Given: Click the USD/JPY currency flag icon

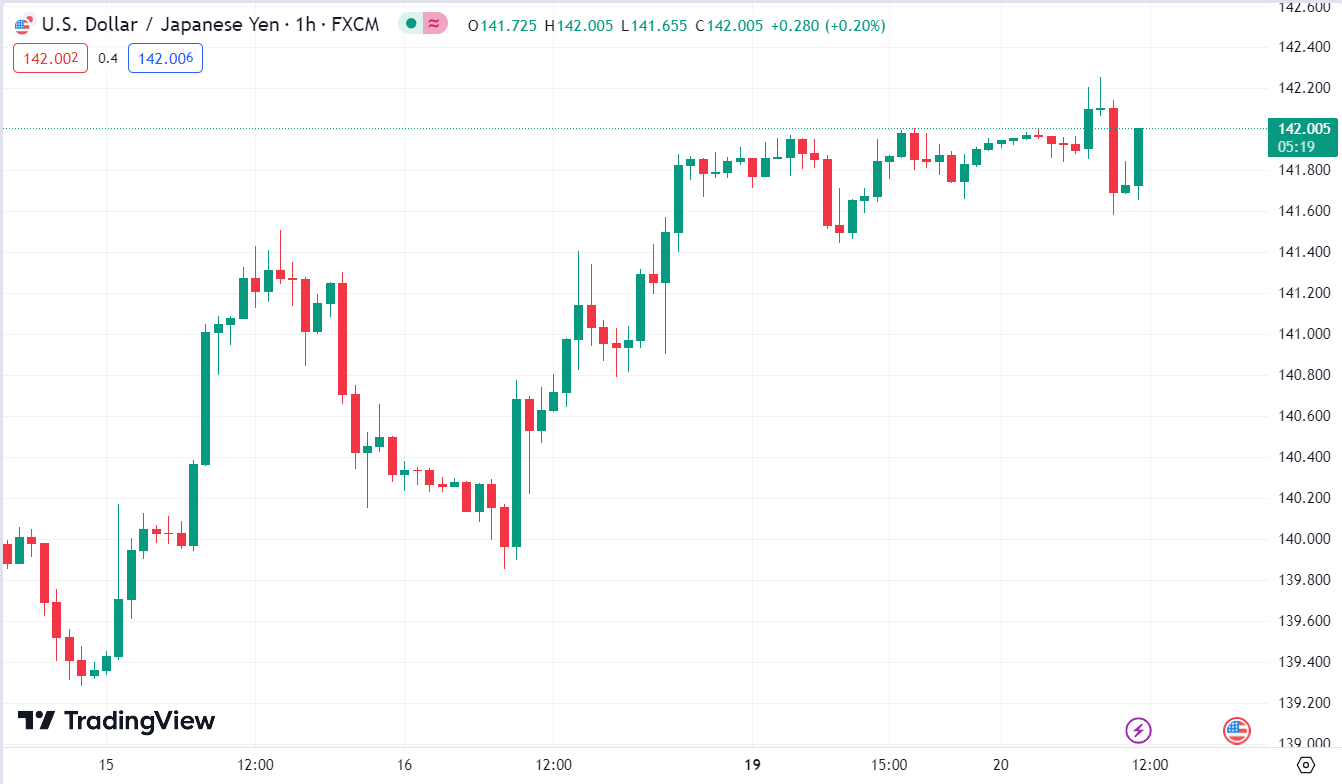Looking at the screenshot, I should coord(23,25).
